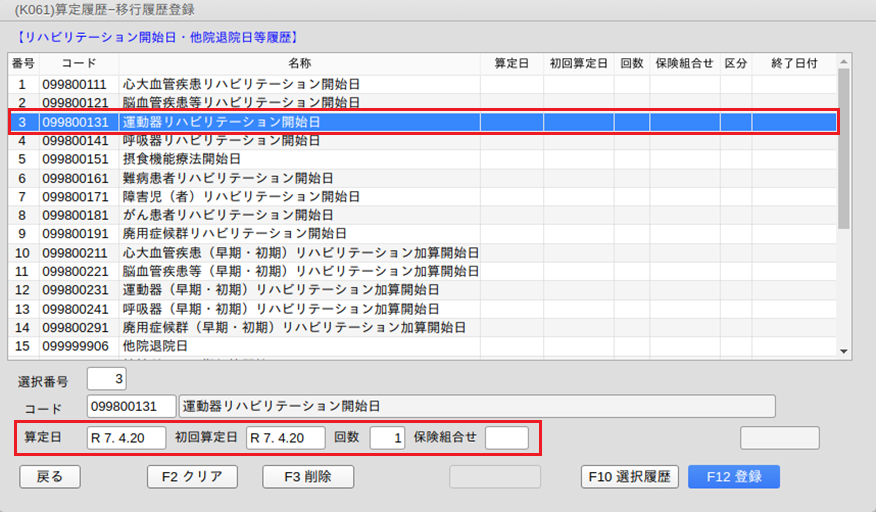The image size is (876, 512).
Task: Click the 終了日付 column header
Action: pos(794,63)
